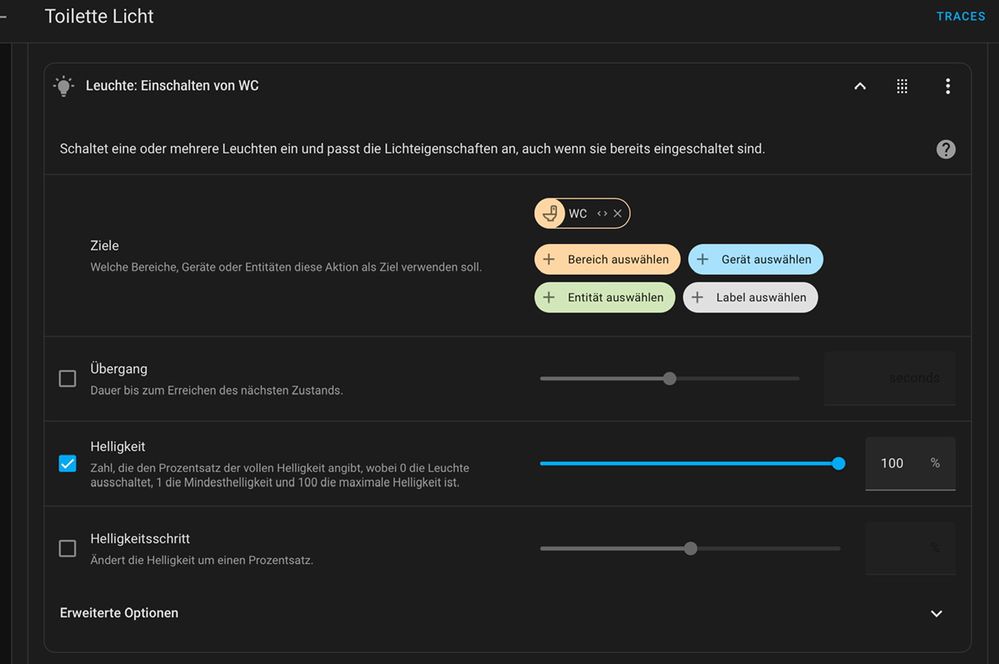
Task: Click Entität auswählen button
Action: [604, 298]
